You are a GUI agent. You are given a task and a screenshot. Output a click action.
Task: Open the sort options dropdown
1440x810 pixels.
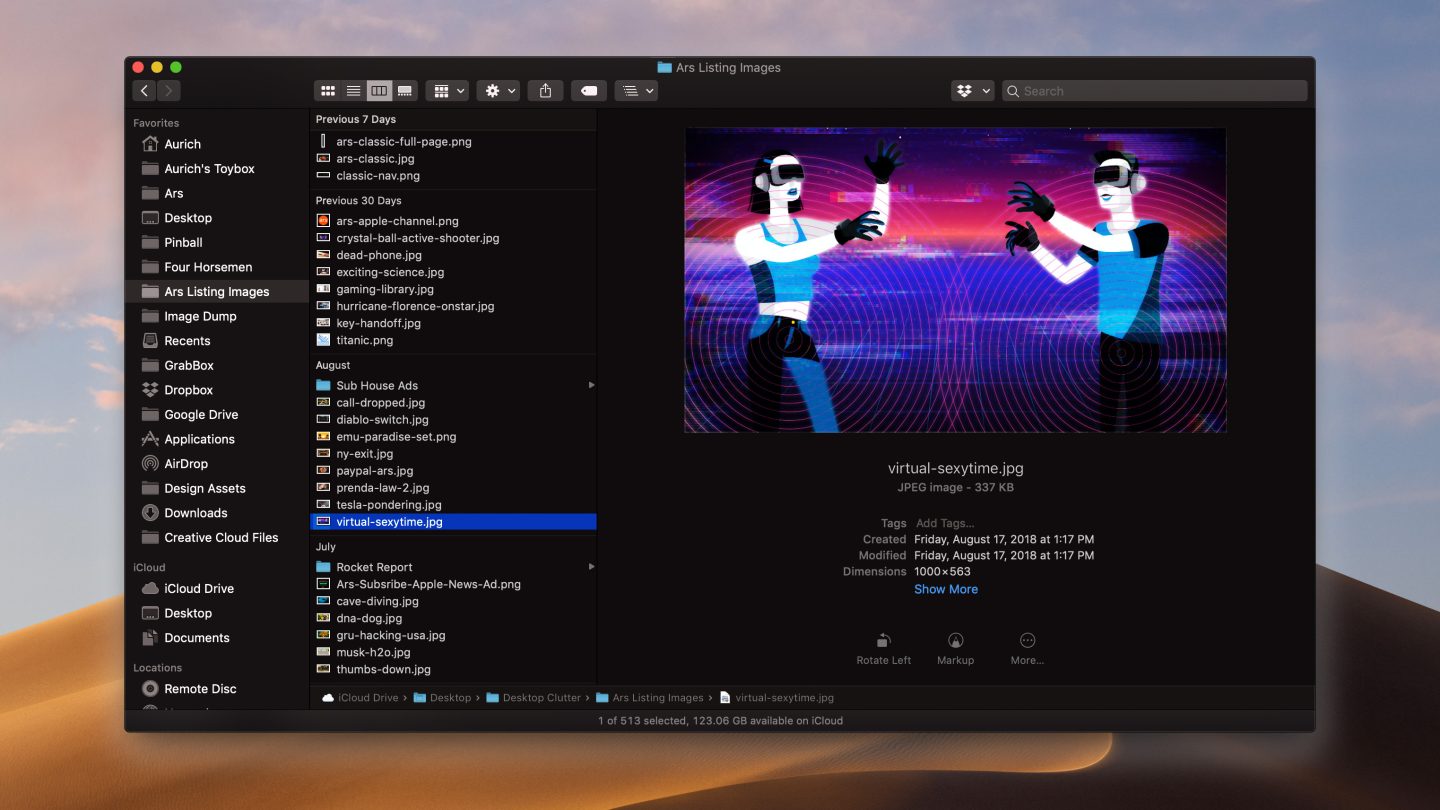tap(637, 90)
